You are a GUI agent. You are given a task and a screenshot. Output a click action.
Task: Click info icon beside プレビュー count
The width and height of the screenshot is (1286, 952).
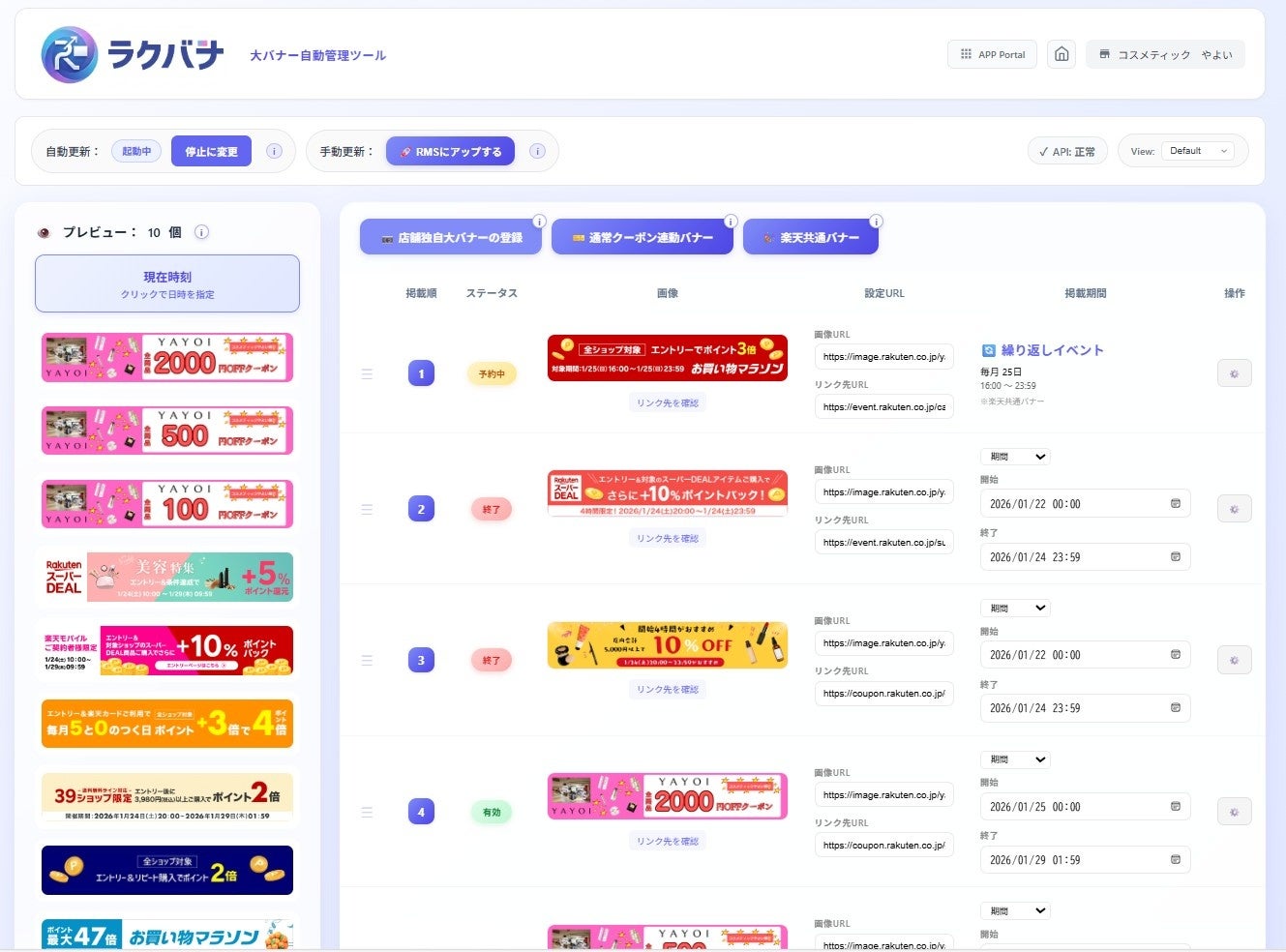pyautogui.click(x=201, y=232)
